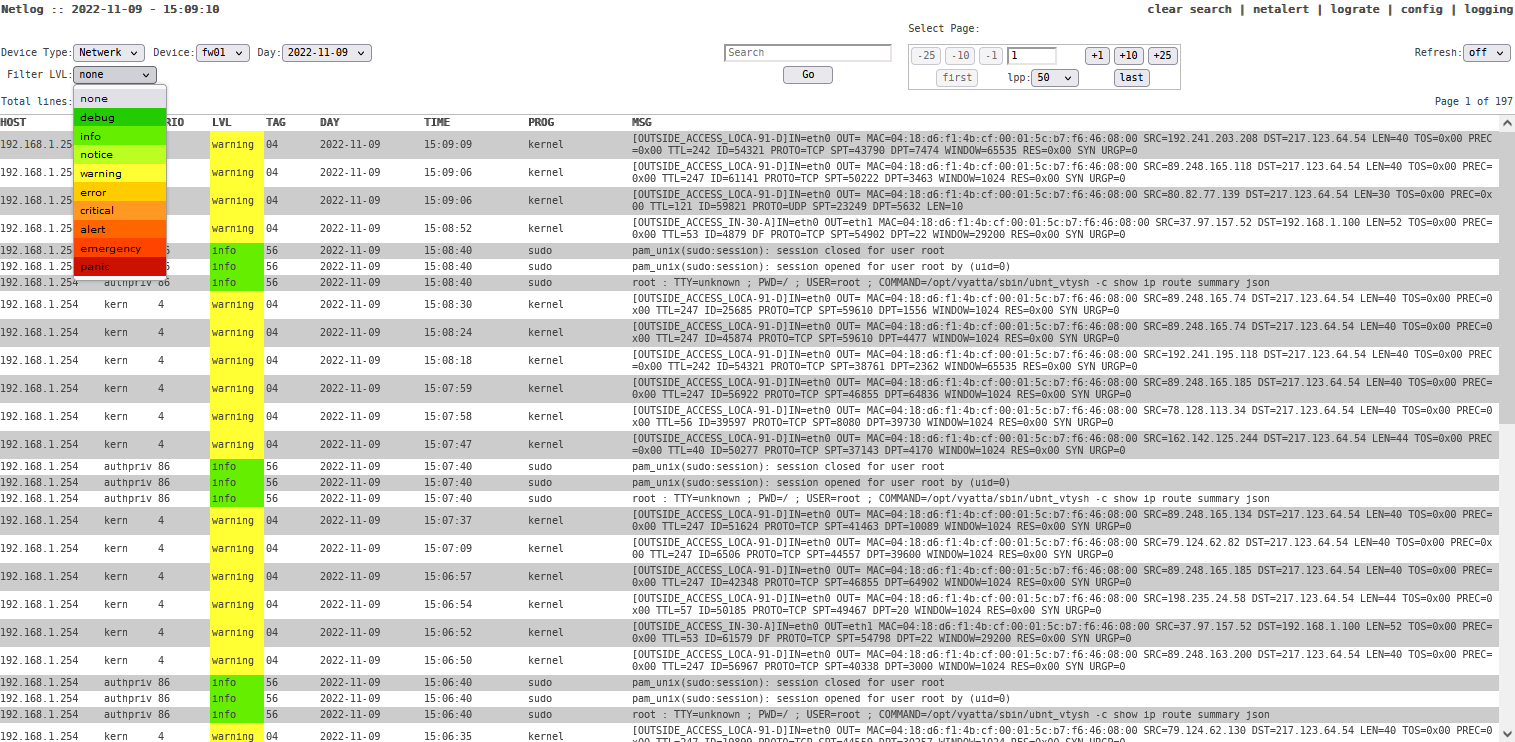The image size is (1515, 742).
Task: Click the DAY column header
Action: (330, 122)
